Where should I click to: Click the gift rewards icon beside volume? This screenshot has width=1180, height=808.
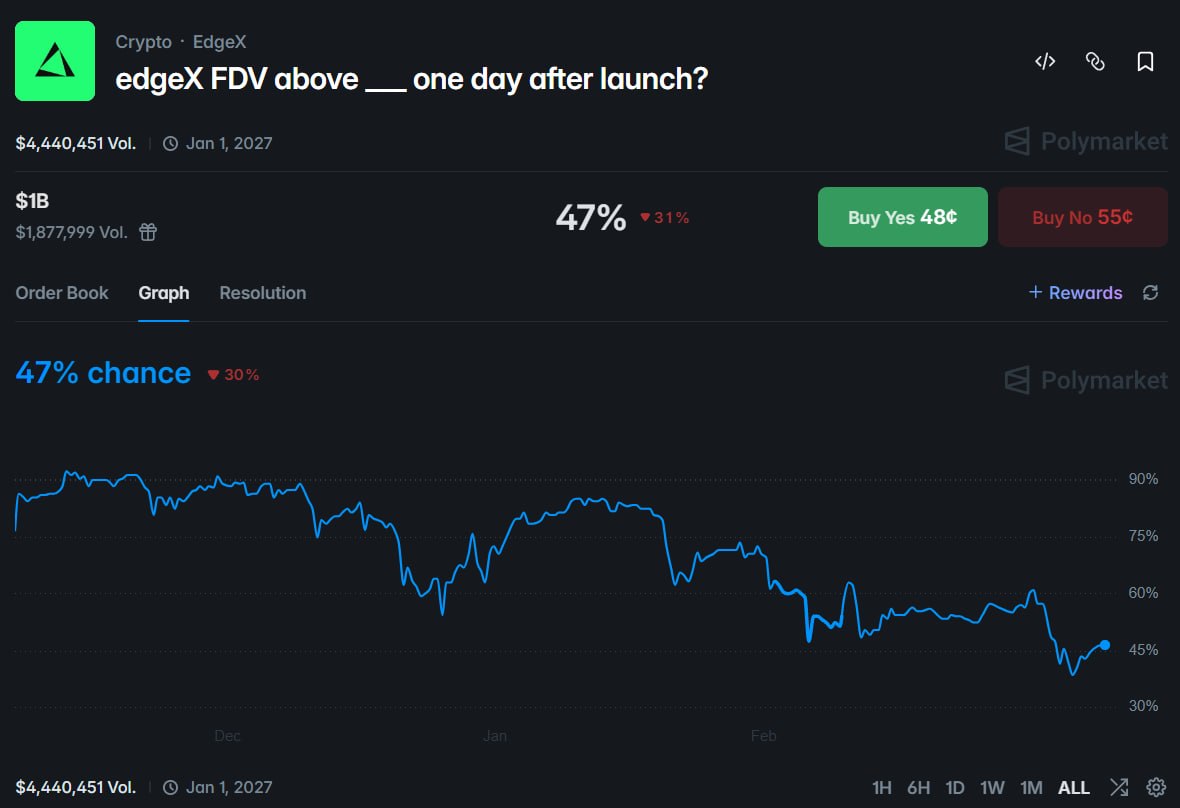pyautogui.click(x=148, y=232)
